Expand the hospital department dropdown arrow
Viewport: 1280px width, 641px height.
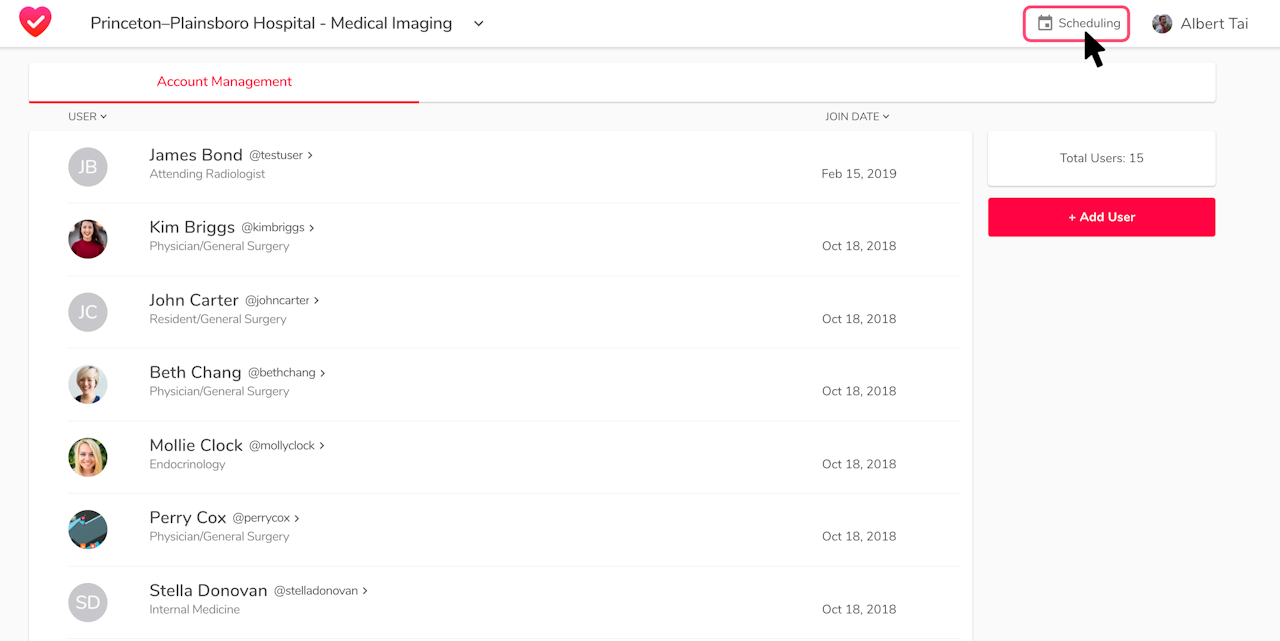point(479,24)
